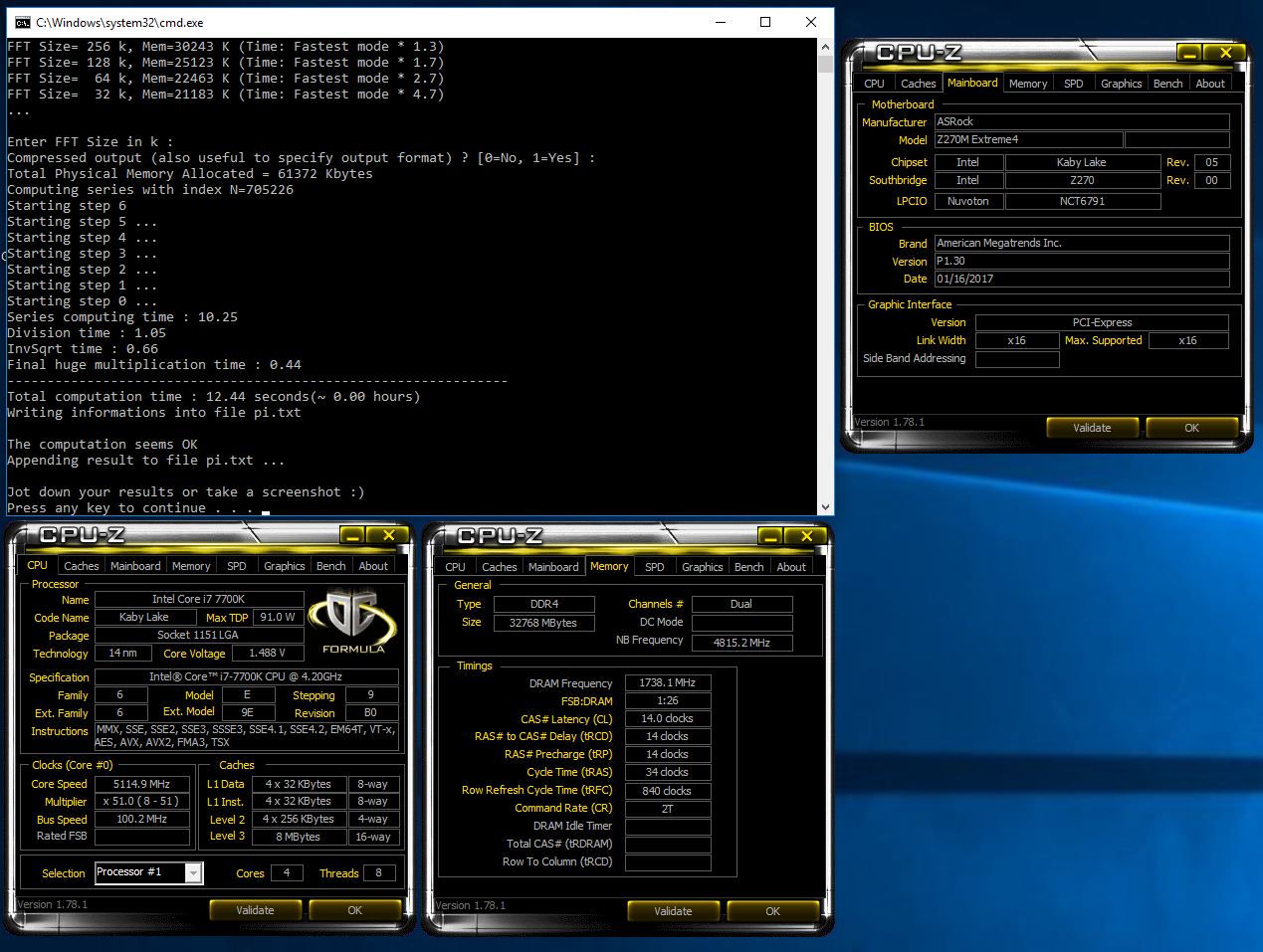Click the NB Frequency value 4815.2 MHz
1263x952 pixels.
point(741,643)
